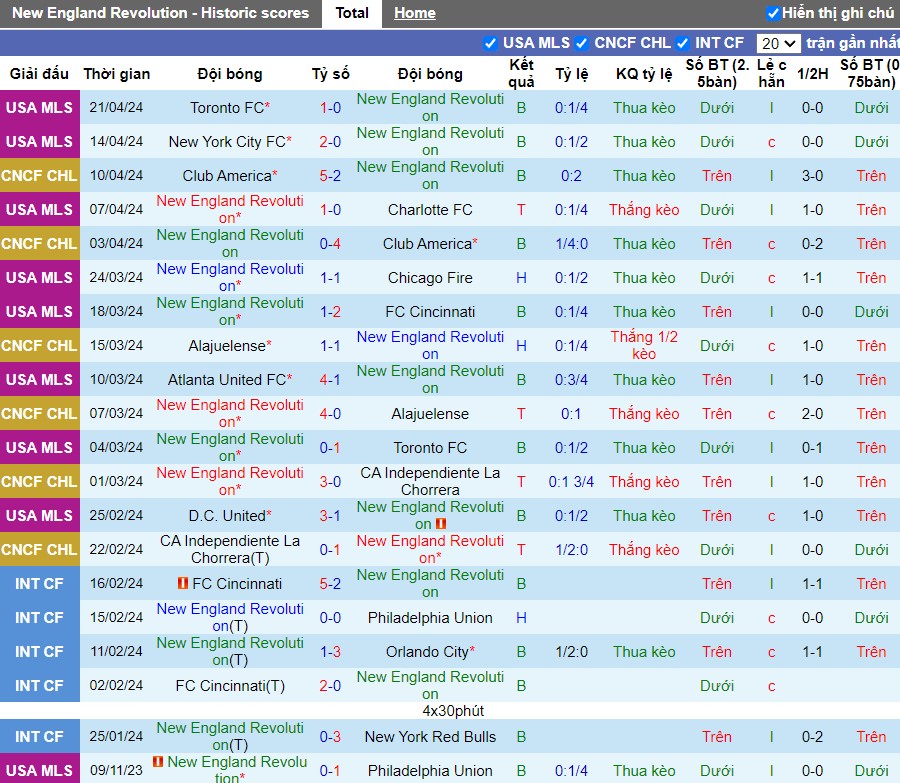Click half-time score 2-0 on 07/03/24

(x=812, y=413)
